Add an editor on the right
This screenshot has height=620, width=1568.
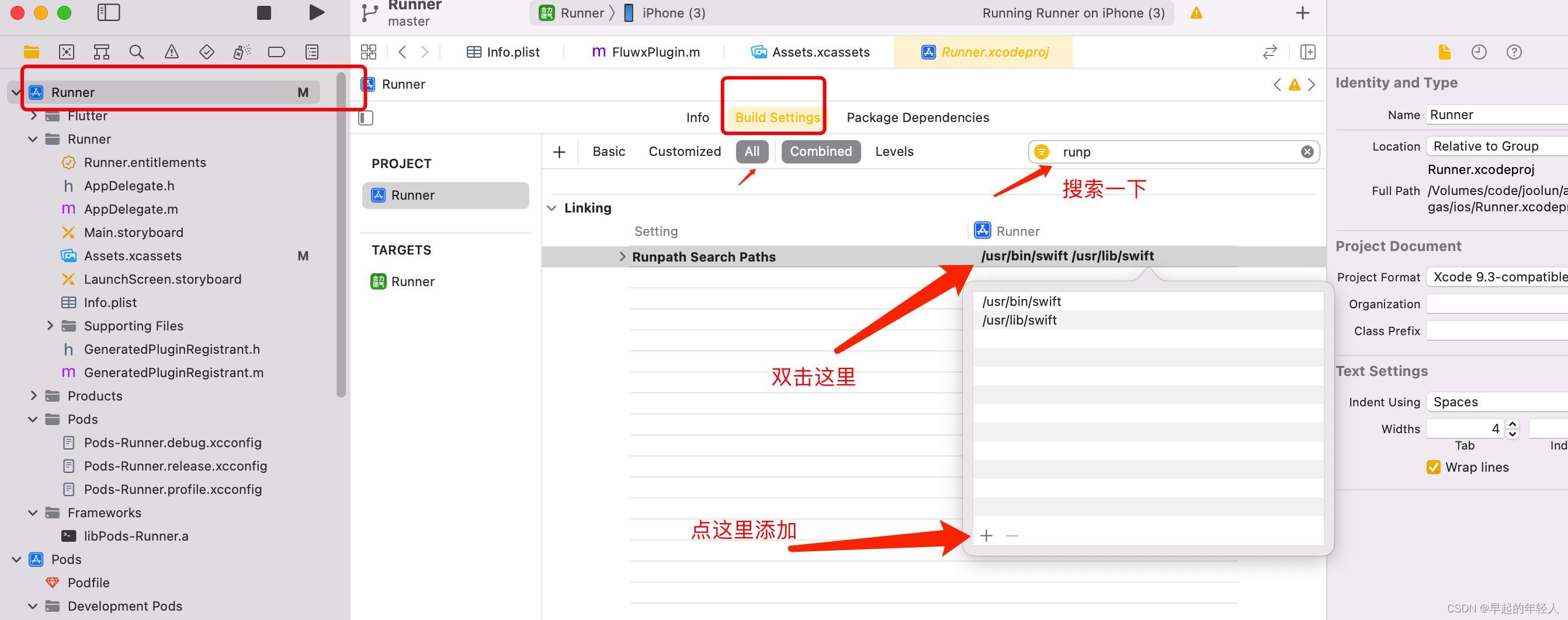tap(1307, 53)
